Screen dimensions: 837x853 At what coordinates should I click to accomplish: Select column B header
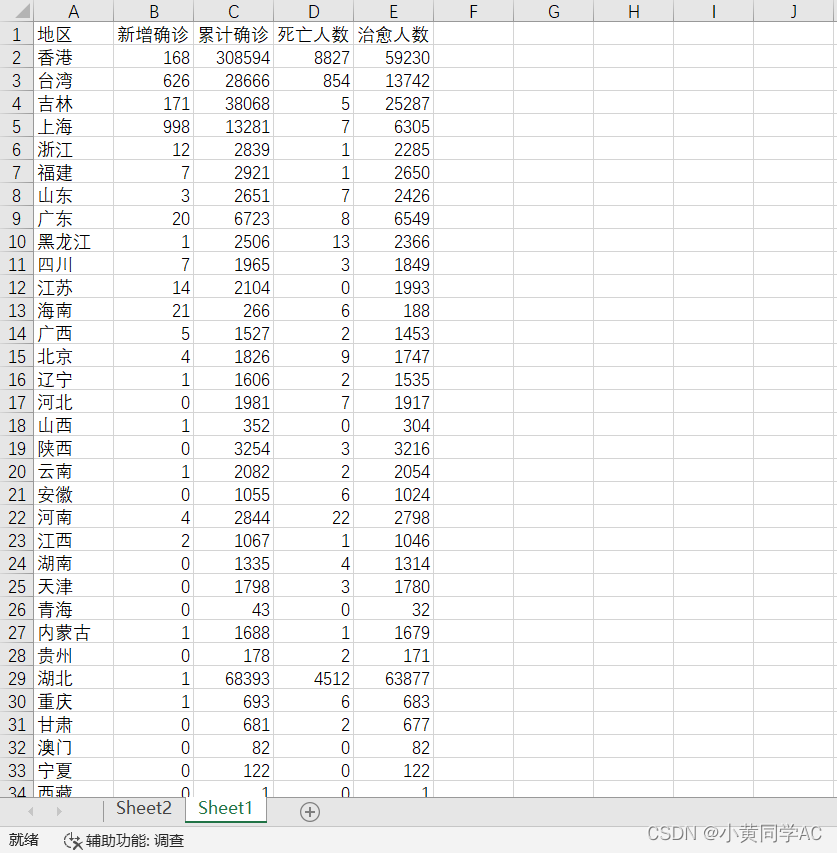[153, 11]
